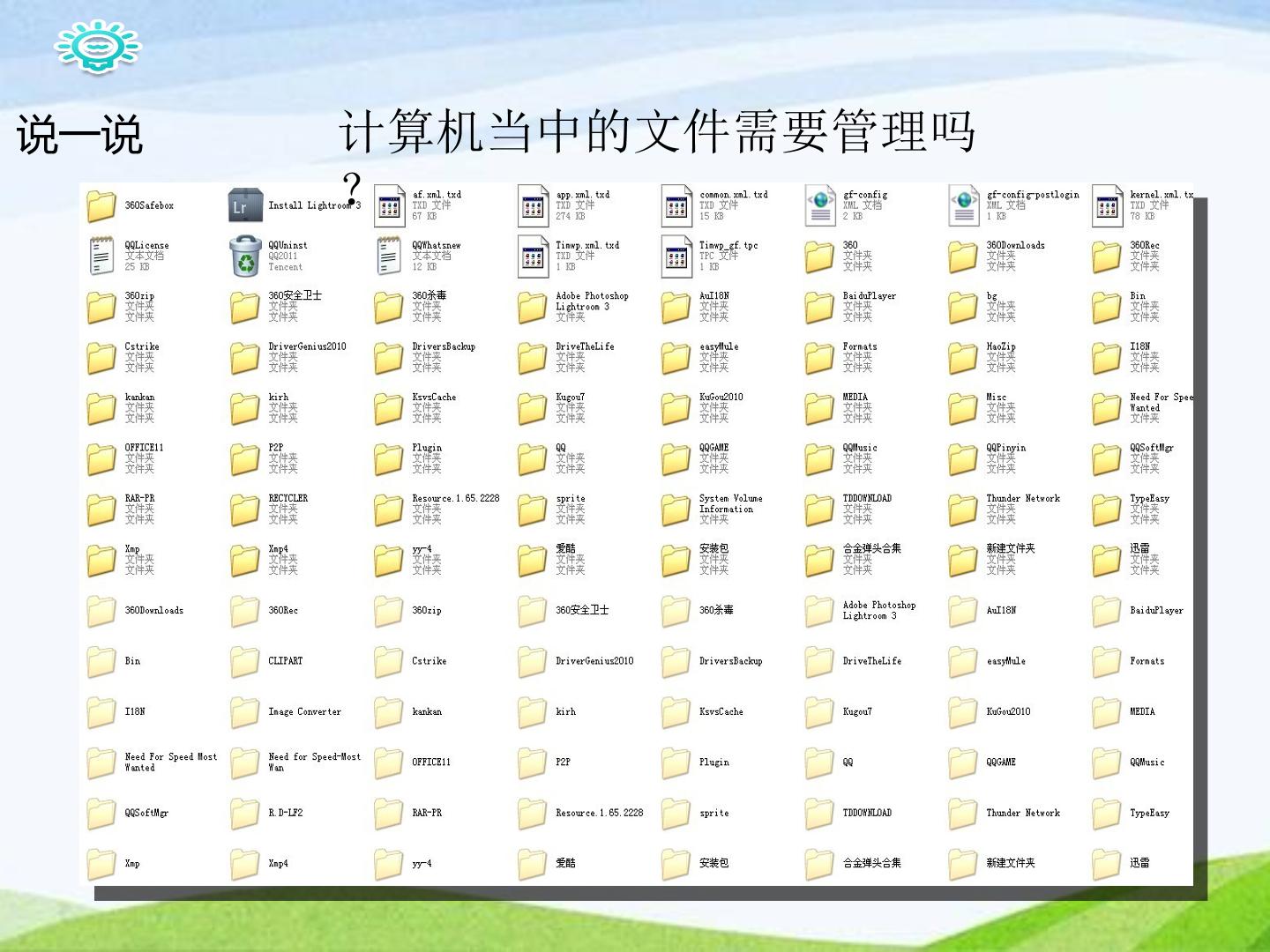
Task: Open the R.D-LF2 folder icon
Action: coord(245,813)
